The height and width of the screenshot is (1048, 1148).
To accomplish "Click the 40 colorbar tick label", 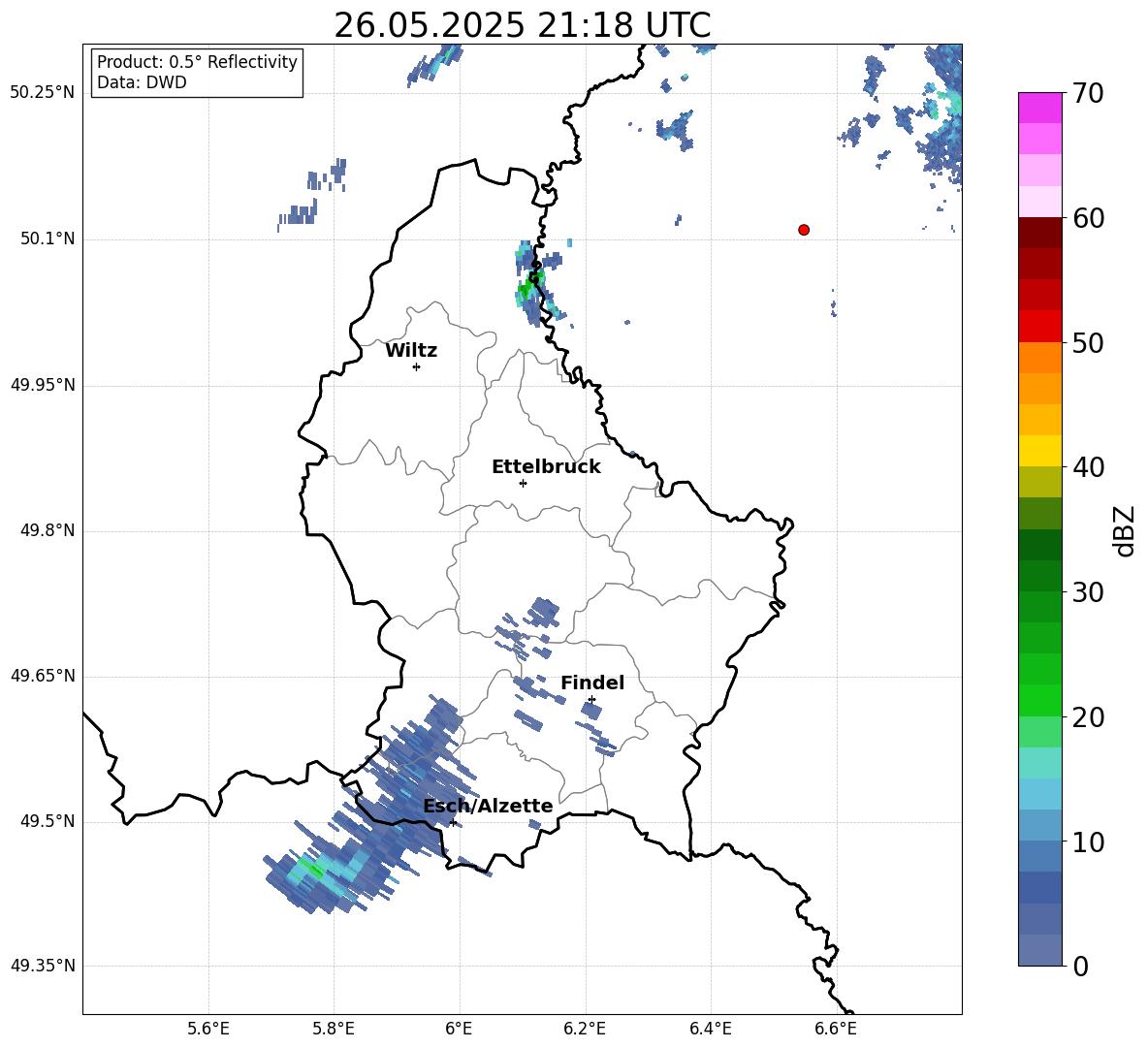I will tap(1088, 467).
